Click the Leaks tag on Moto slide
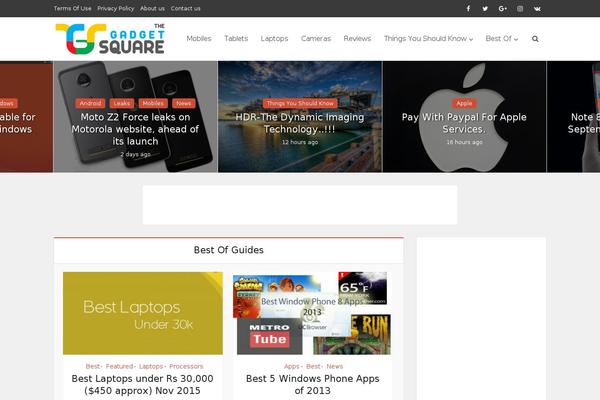600x400 pixels. [122, 103]
